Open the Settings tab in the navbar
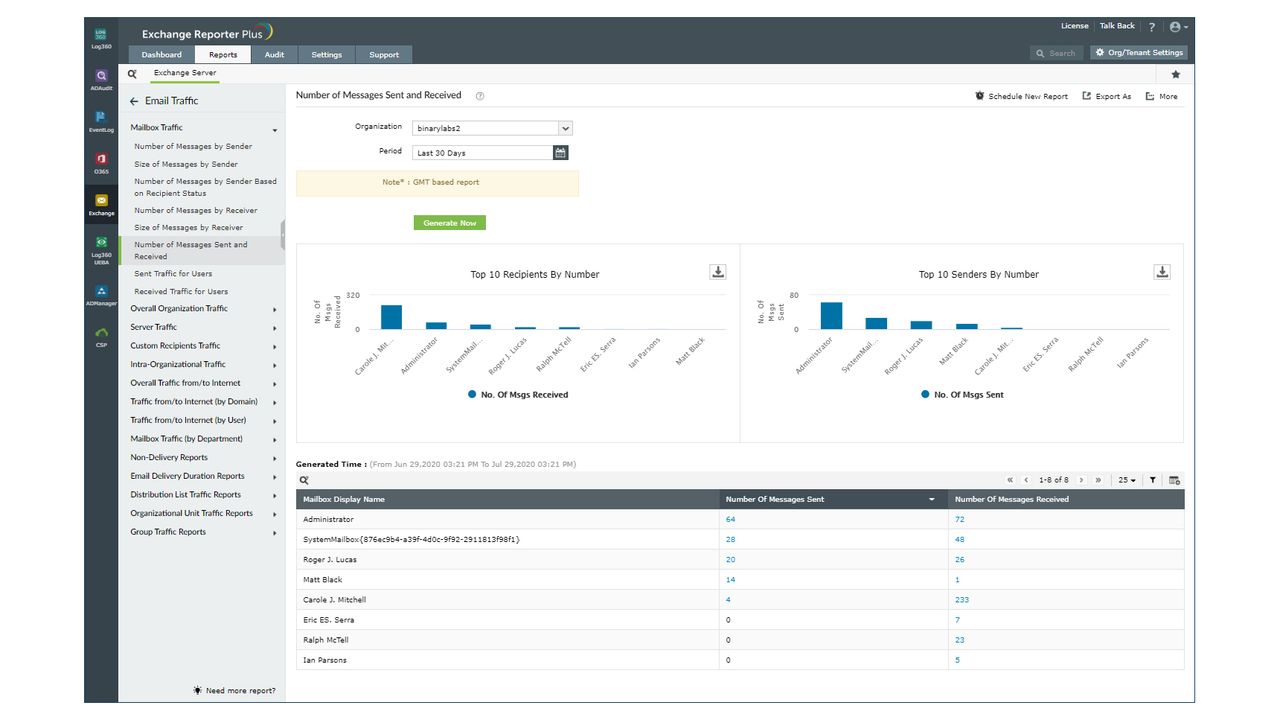Image resolution: width=1280 pixels, height=720 pixels. point(327,54)
